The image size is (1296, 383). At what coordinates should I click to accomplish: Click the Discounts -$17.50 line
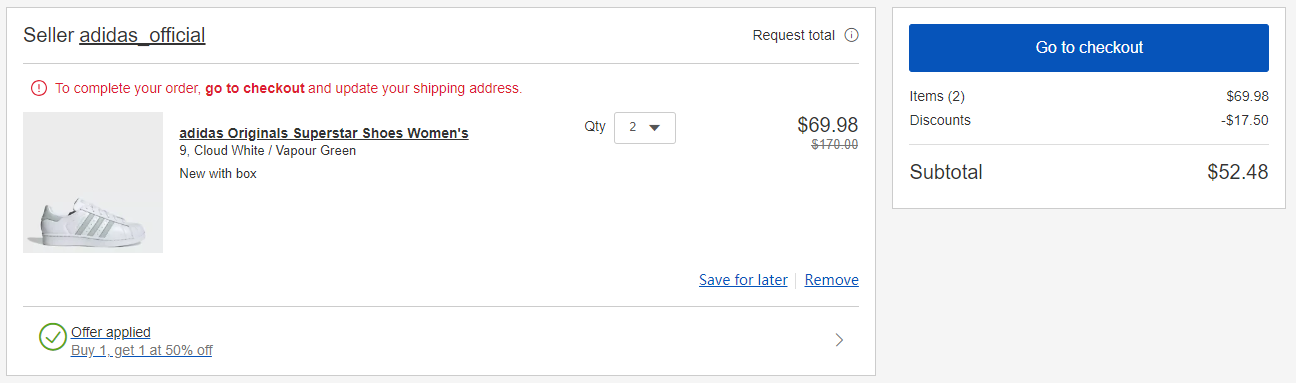pos(1089,120)
